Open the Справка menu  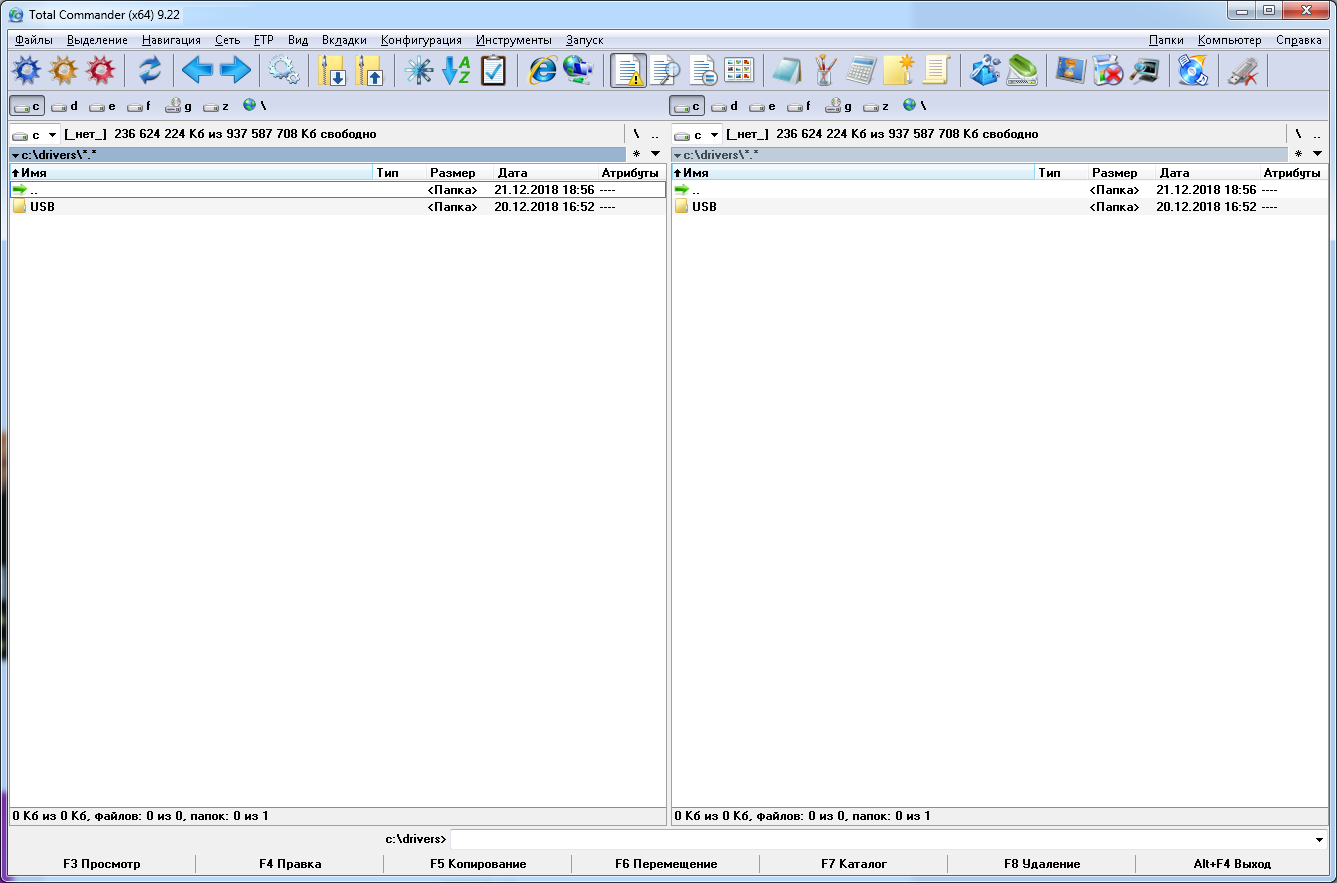[x=1299, y=40]
